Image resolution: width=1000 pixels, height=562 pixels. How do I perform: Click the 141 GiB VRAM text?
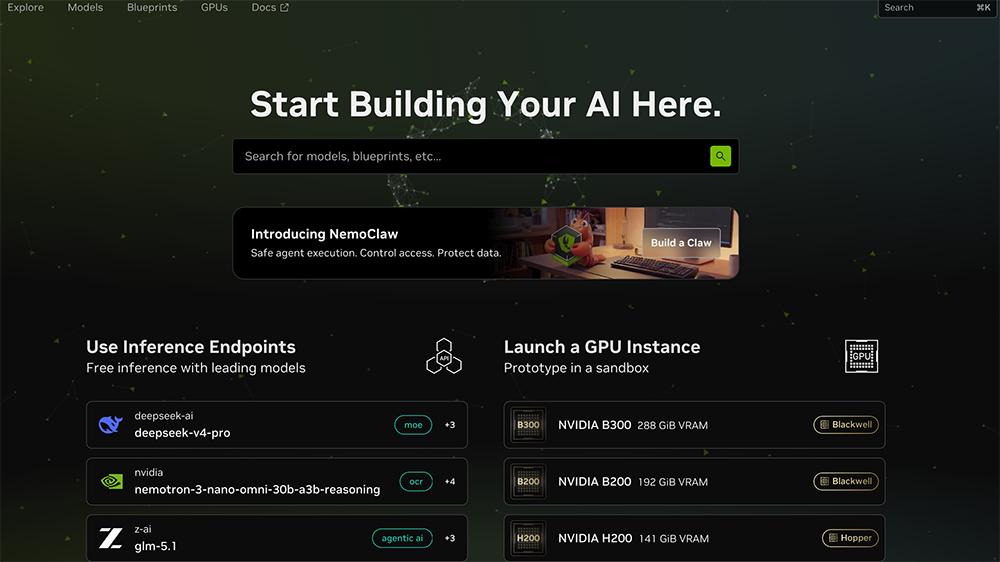click(673, 538)
